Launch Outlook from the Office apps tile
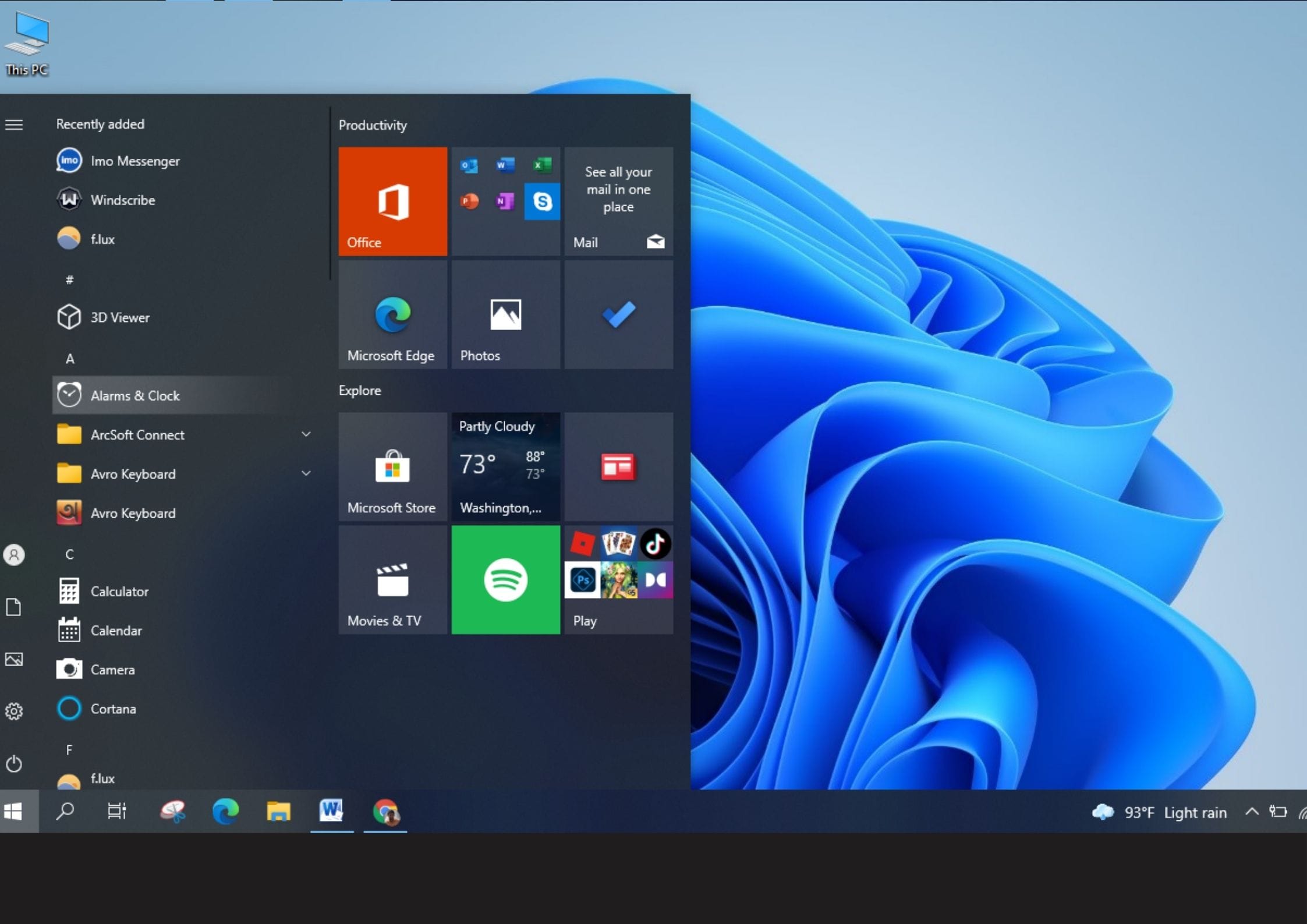The image size is (1307, 924). pyautogui.click(x=469, y=166)
